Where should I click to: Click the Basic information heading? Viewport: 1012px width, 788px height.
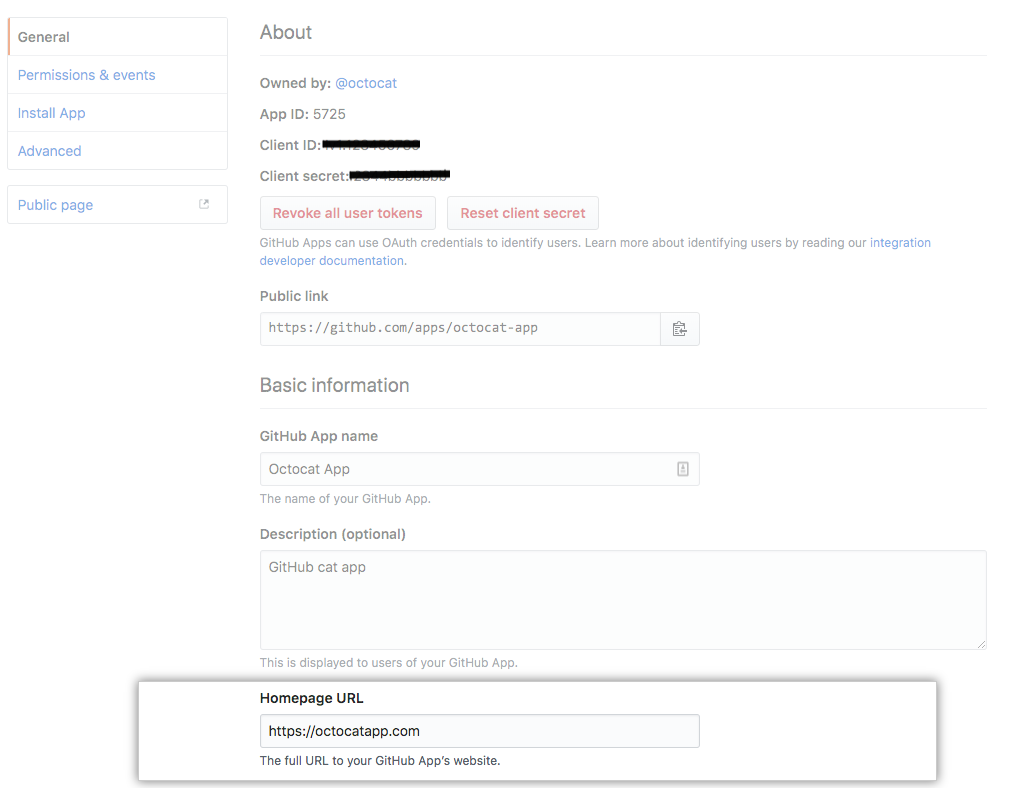[334, 385]
